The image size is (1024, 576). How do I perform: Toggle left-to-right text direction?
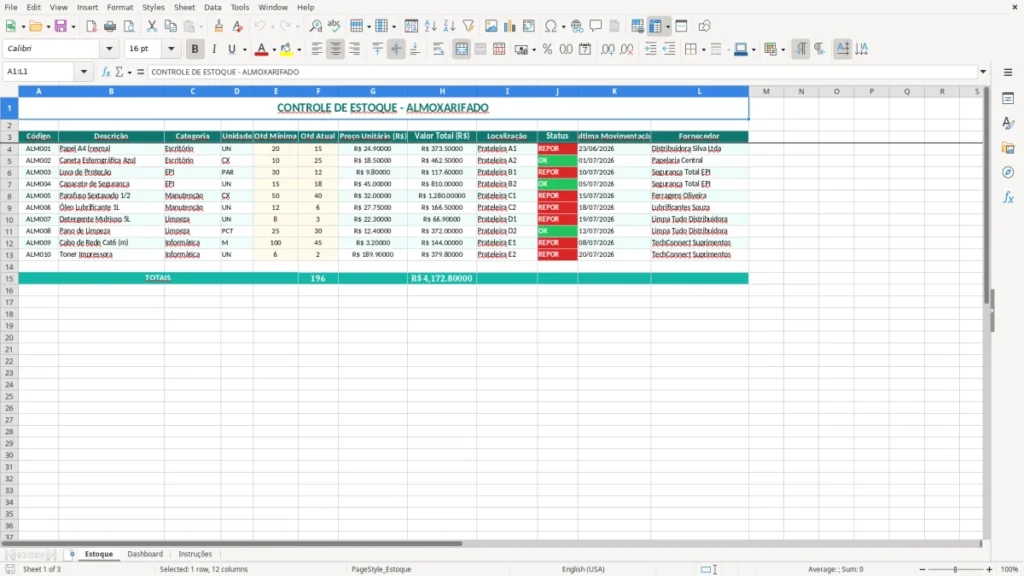click(x=801, y=49)
